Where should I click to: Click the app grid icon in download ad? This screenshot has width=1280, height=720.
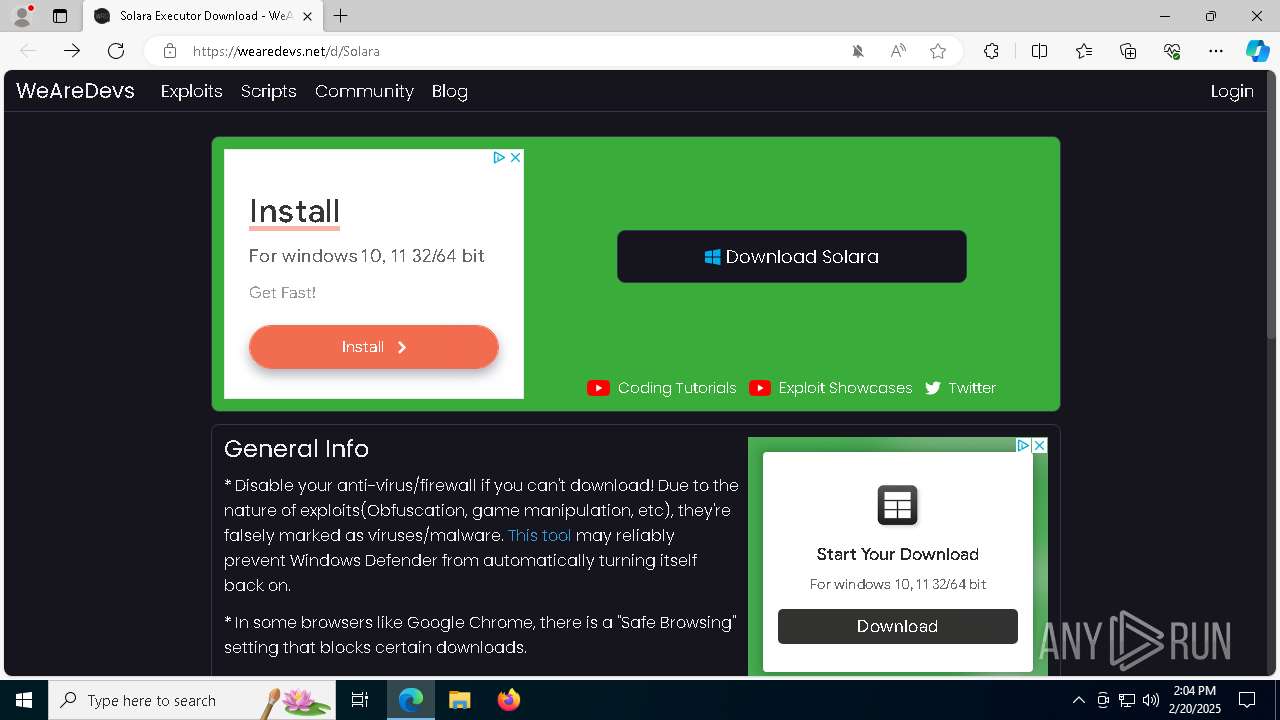click(897, 505)
